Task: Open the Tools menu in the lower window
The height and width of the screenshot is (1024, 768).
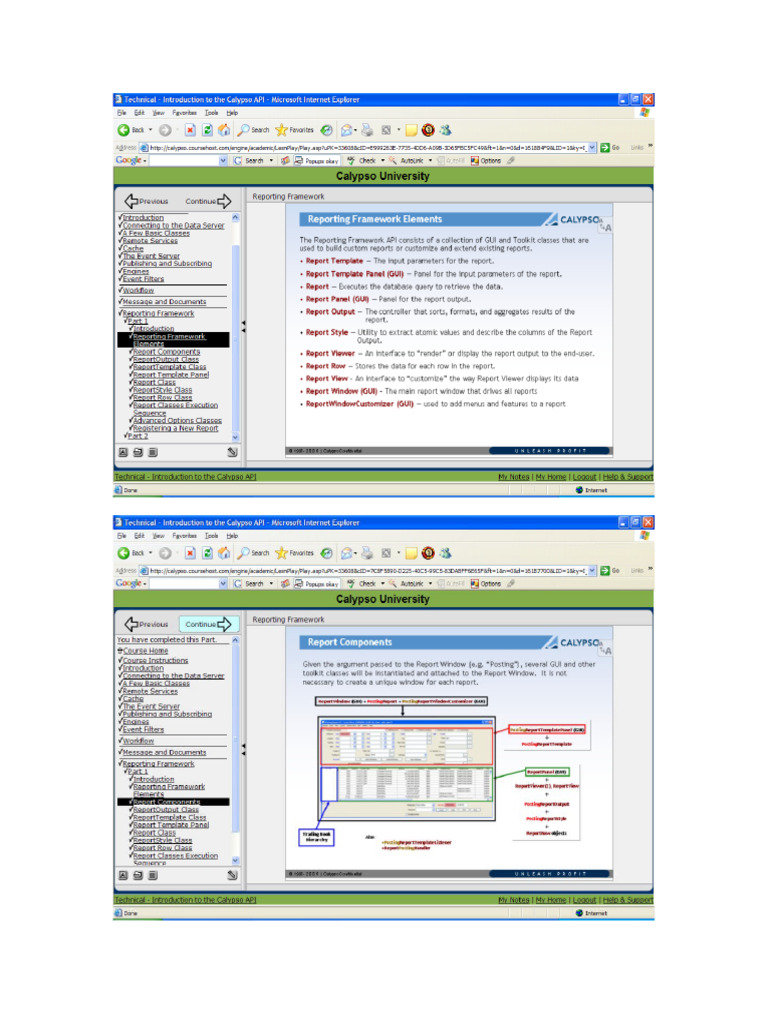Action: click(x=212, y=536)
